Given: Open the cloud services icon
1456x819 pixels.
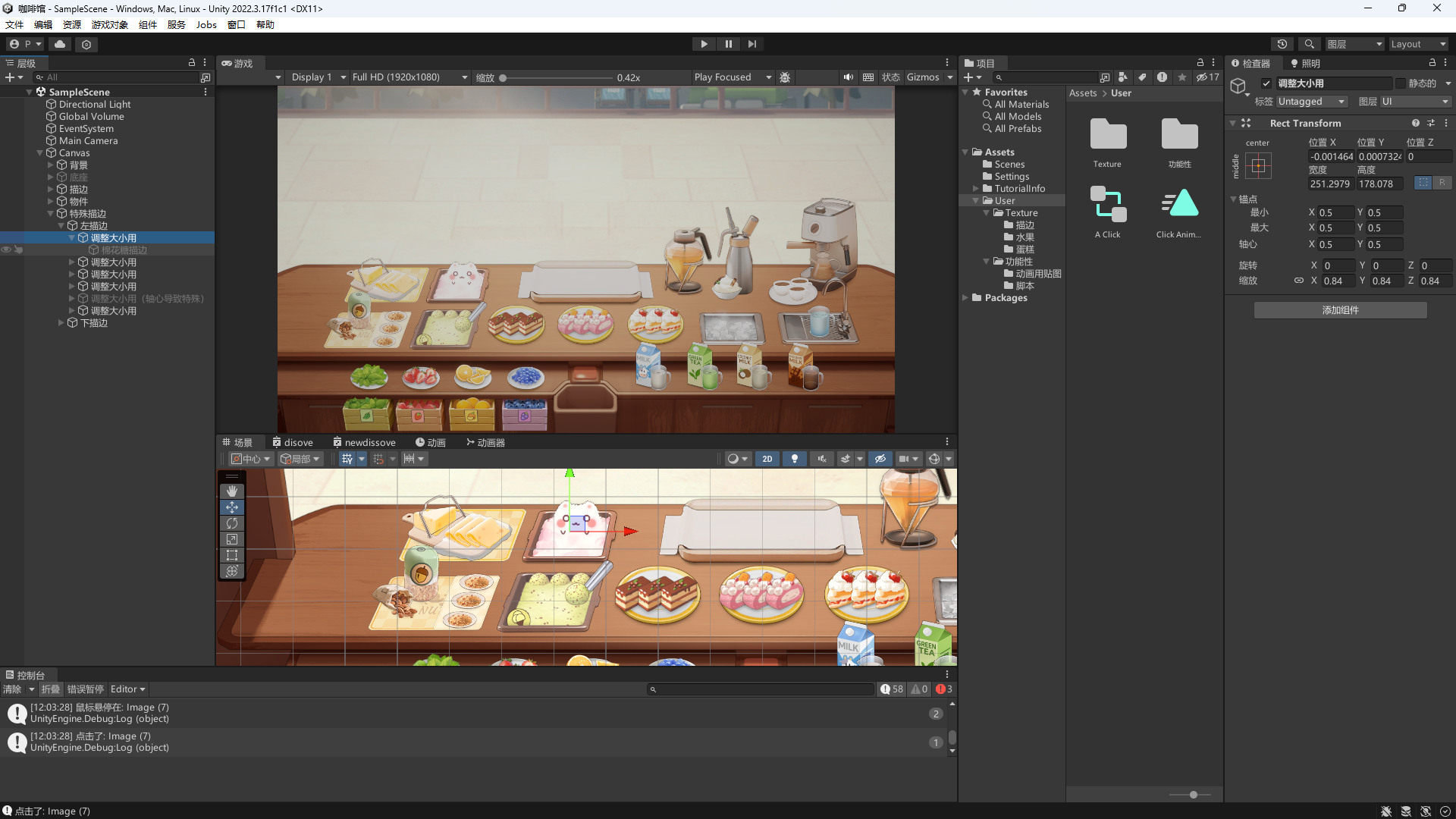Looking at the screenshot, I should click(60, 44).
